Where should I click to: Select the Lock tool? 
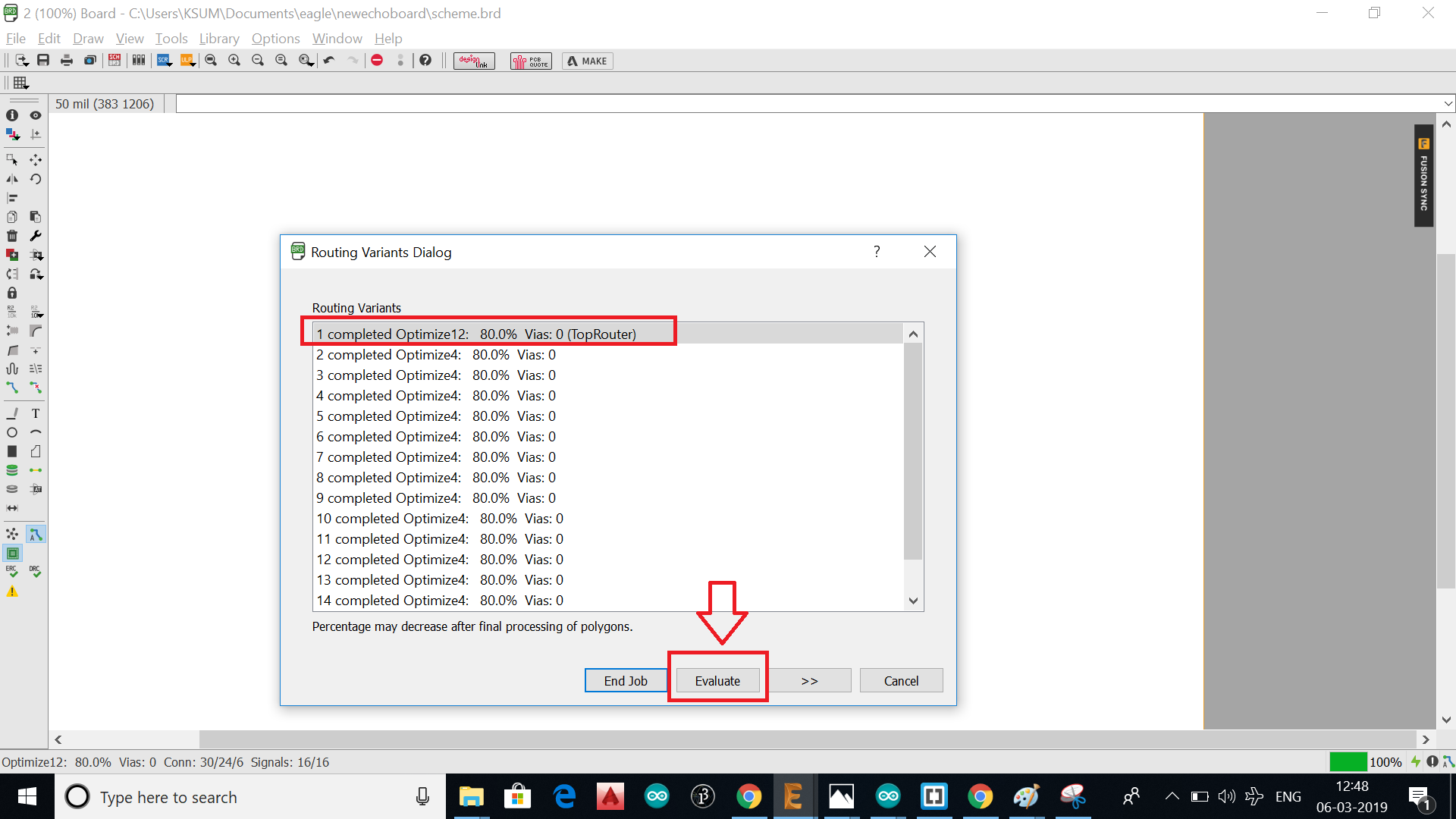click(x=12, y=293)
